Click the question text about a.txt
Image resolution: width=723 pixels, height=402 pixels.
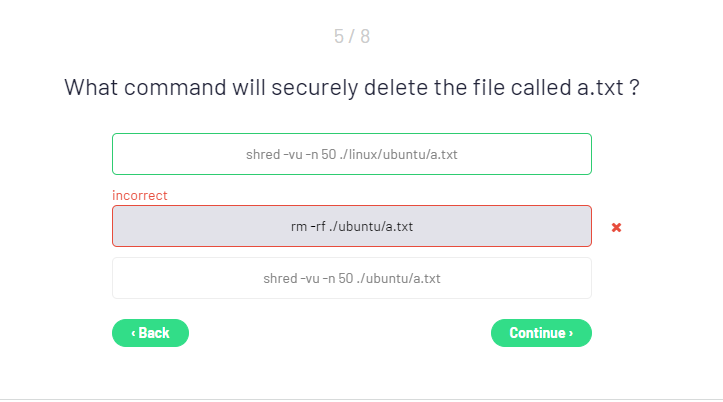[351, 87]
